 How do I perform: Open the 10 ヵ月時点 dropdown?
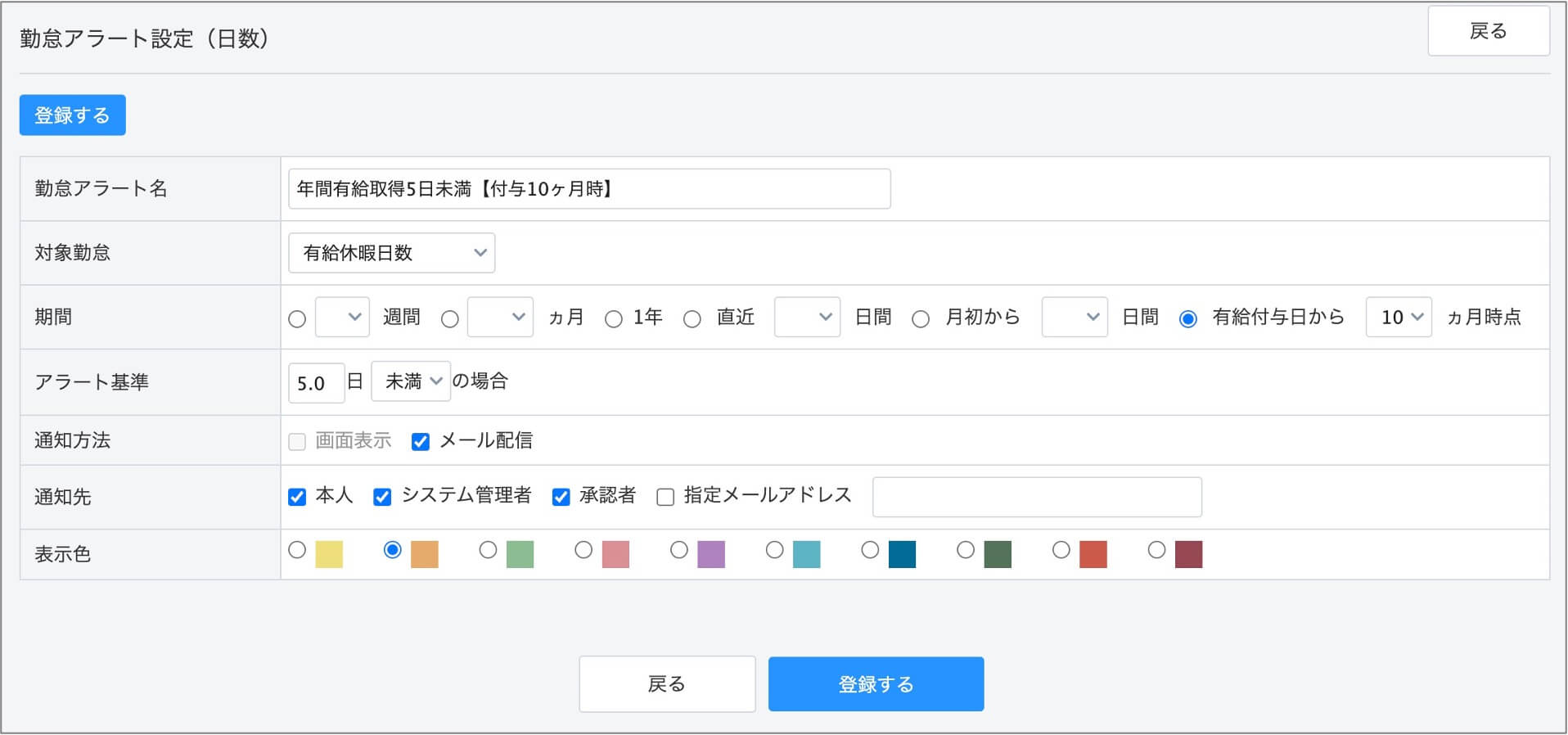coord(1398,318)
